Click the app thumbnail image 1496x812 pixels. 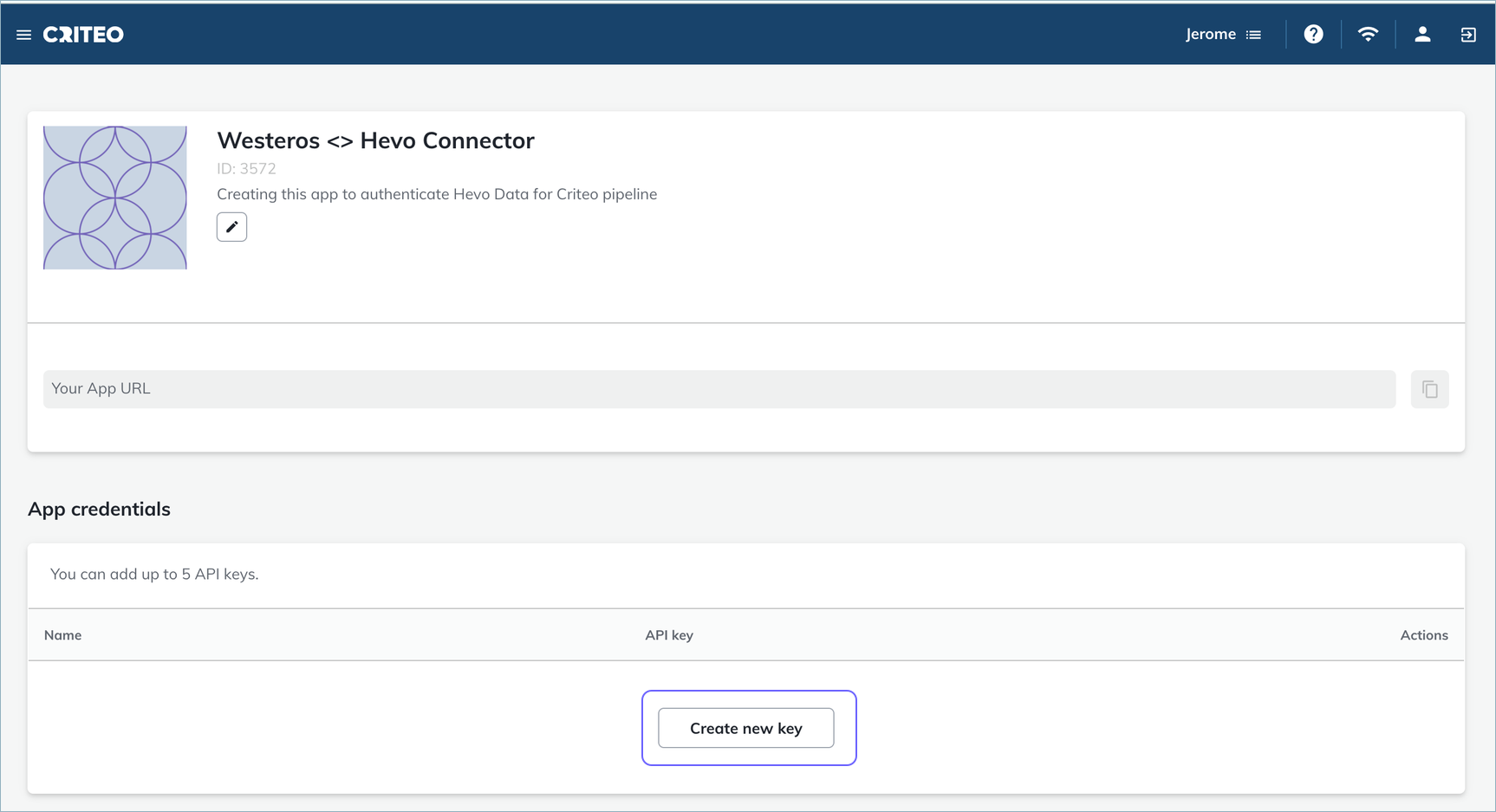click(x=115, y=198)
